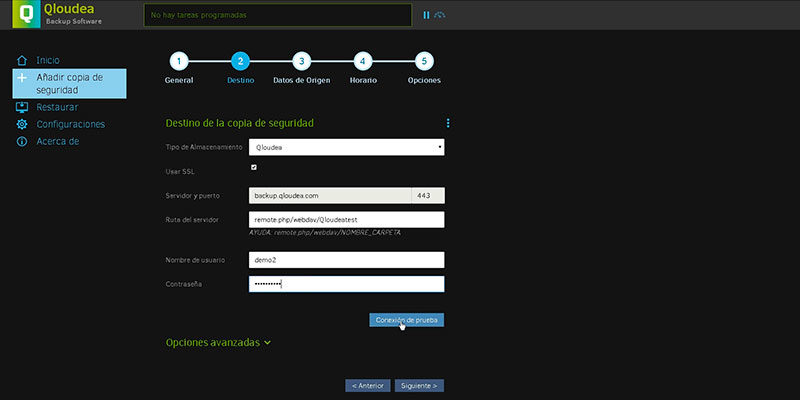
Task: Go back with the Anterior button
Action: [x=368, y=386]
